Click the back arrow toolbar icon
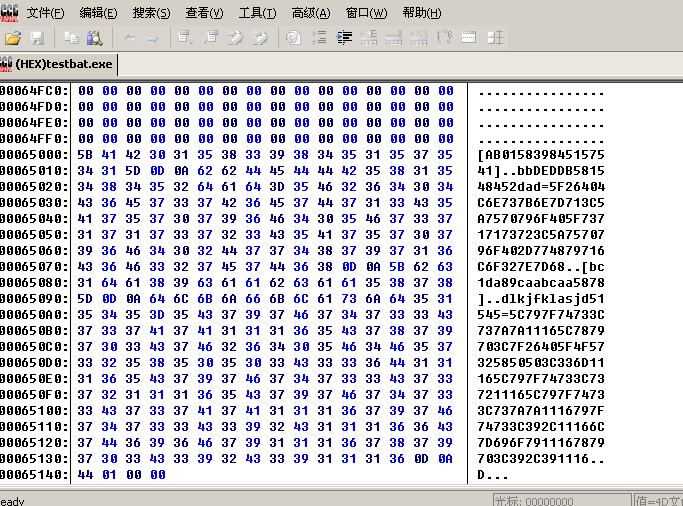 coord(130,38)
